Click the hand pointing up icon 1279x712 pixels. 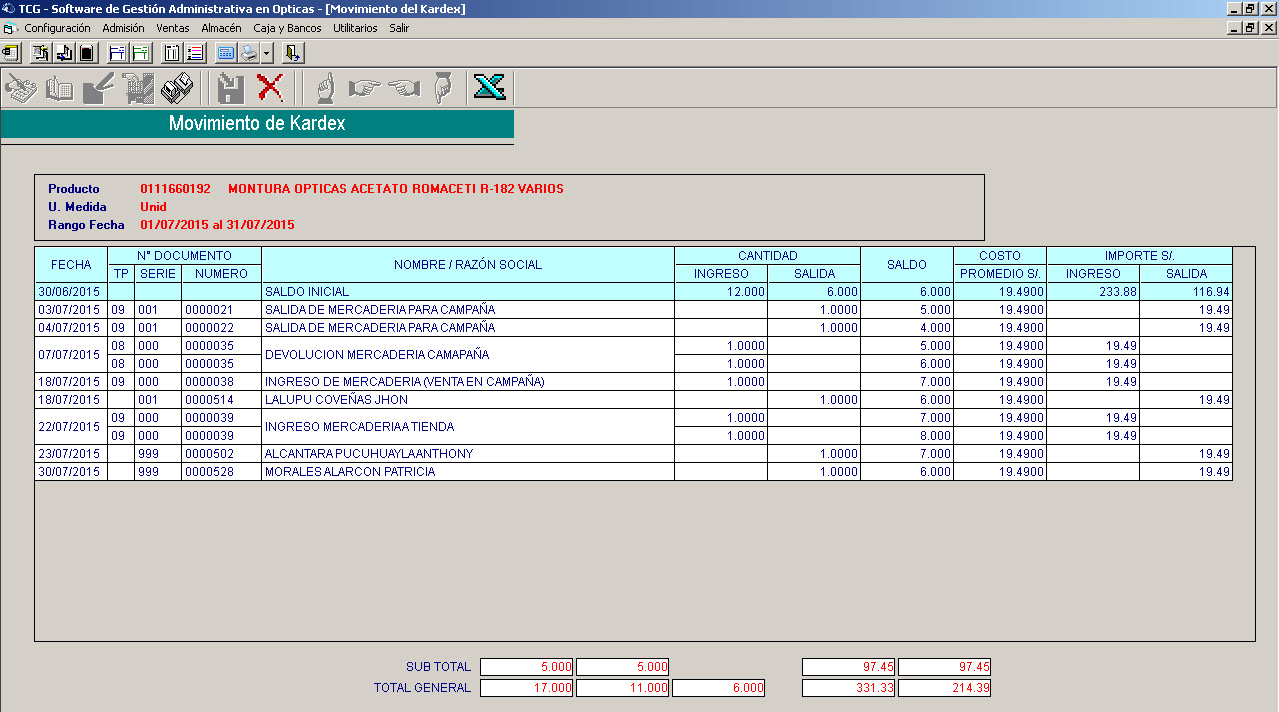(x=325, y=88)
